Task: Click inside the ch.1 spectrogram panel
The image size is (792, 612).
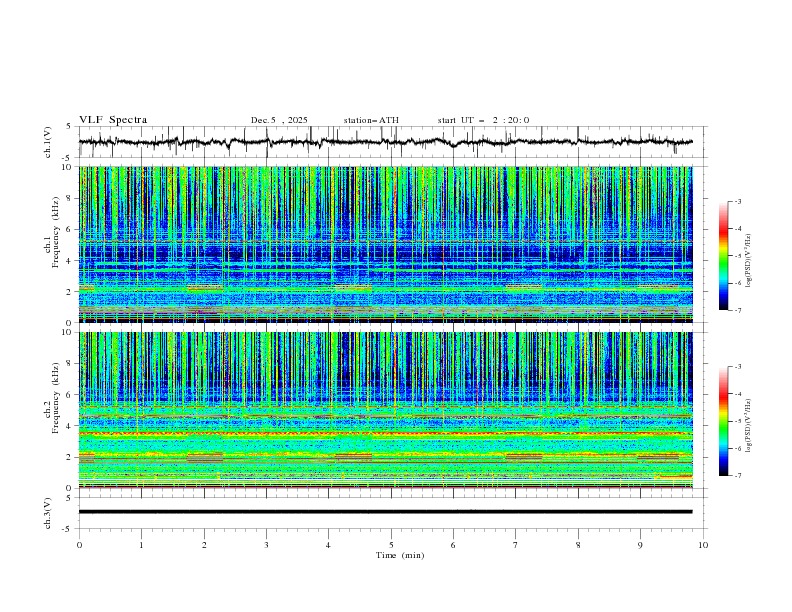Action: point(390,244)
